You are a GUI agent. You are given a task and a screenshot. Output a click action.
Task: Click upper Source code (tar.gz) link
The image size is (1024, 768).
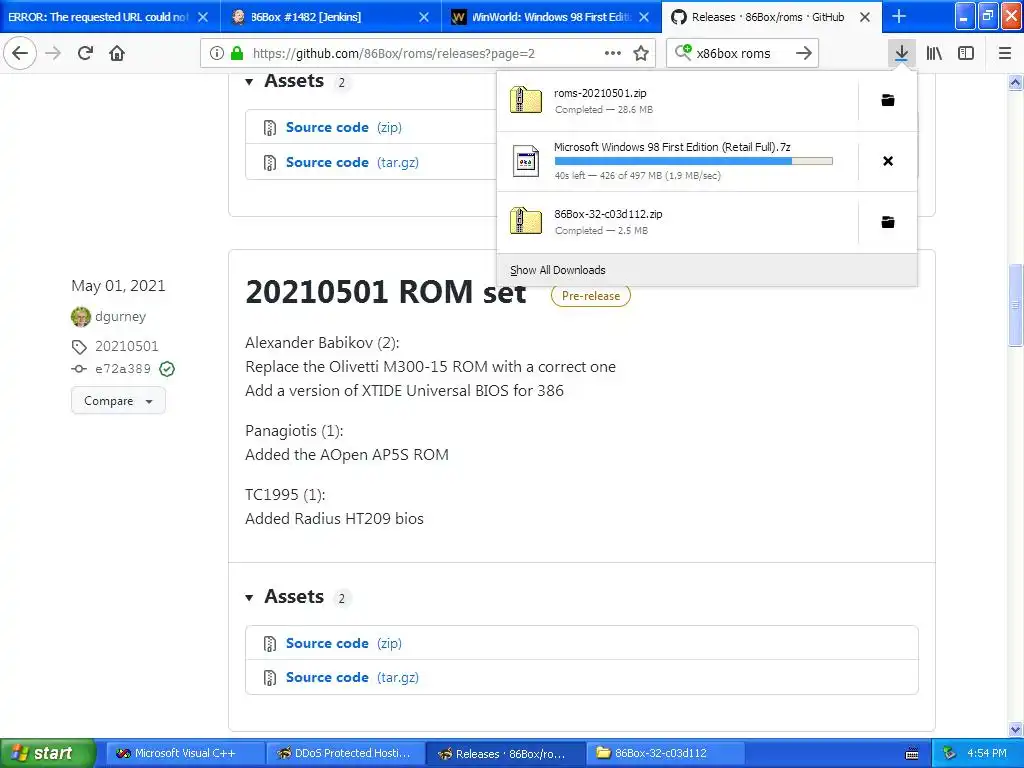(352, 162)
